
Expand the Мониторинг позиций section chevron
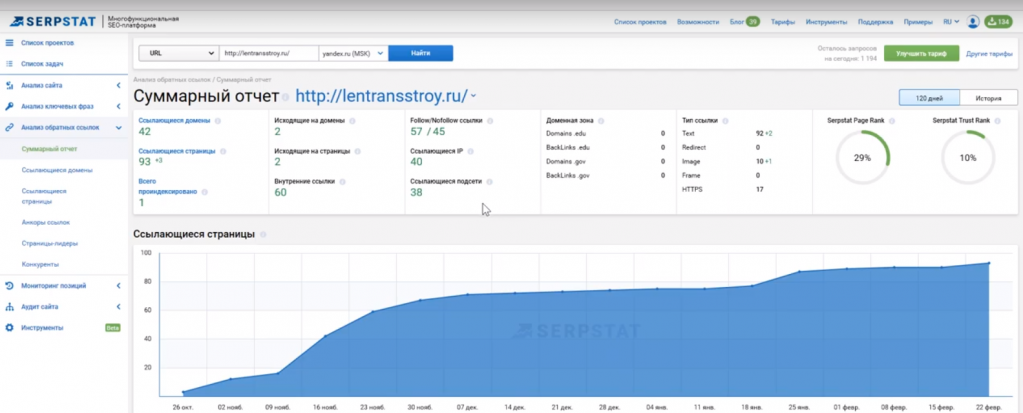(119, 286)
